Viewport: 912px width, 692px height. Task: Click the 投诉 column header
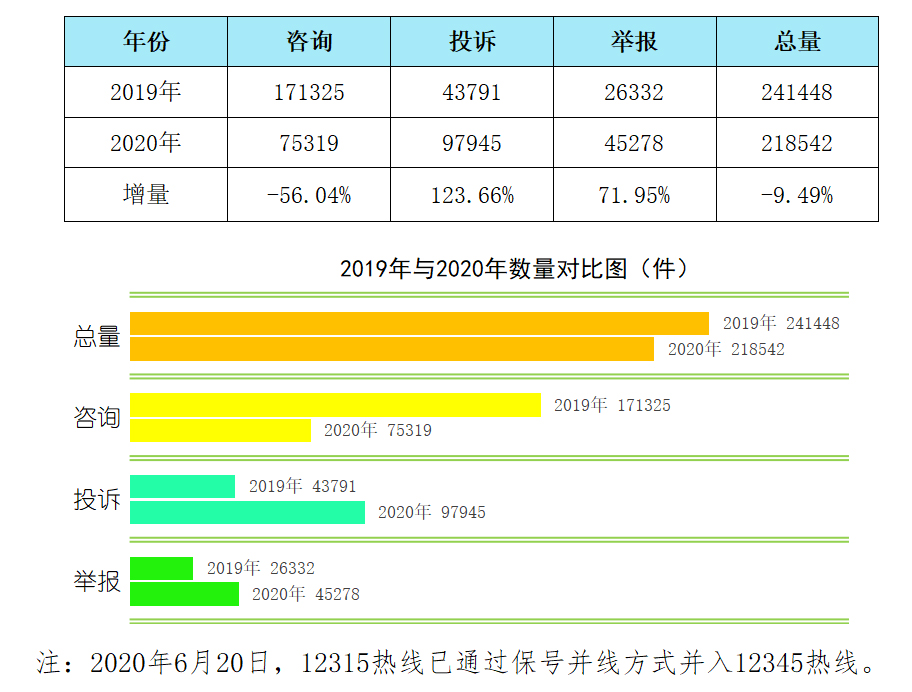[x=472, y=41]
